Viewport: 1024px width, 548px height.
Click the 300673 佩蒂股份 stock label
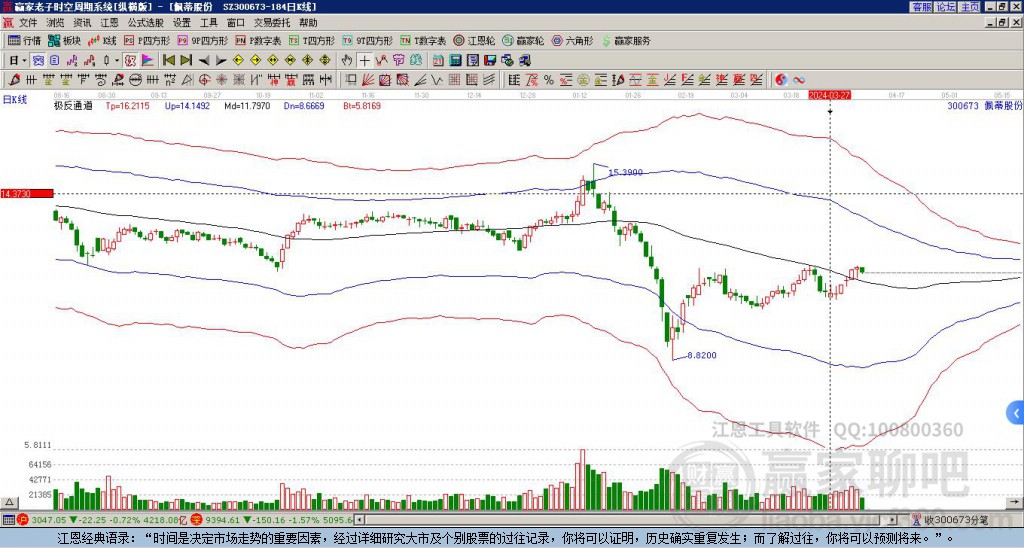(x=985, y=105)
